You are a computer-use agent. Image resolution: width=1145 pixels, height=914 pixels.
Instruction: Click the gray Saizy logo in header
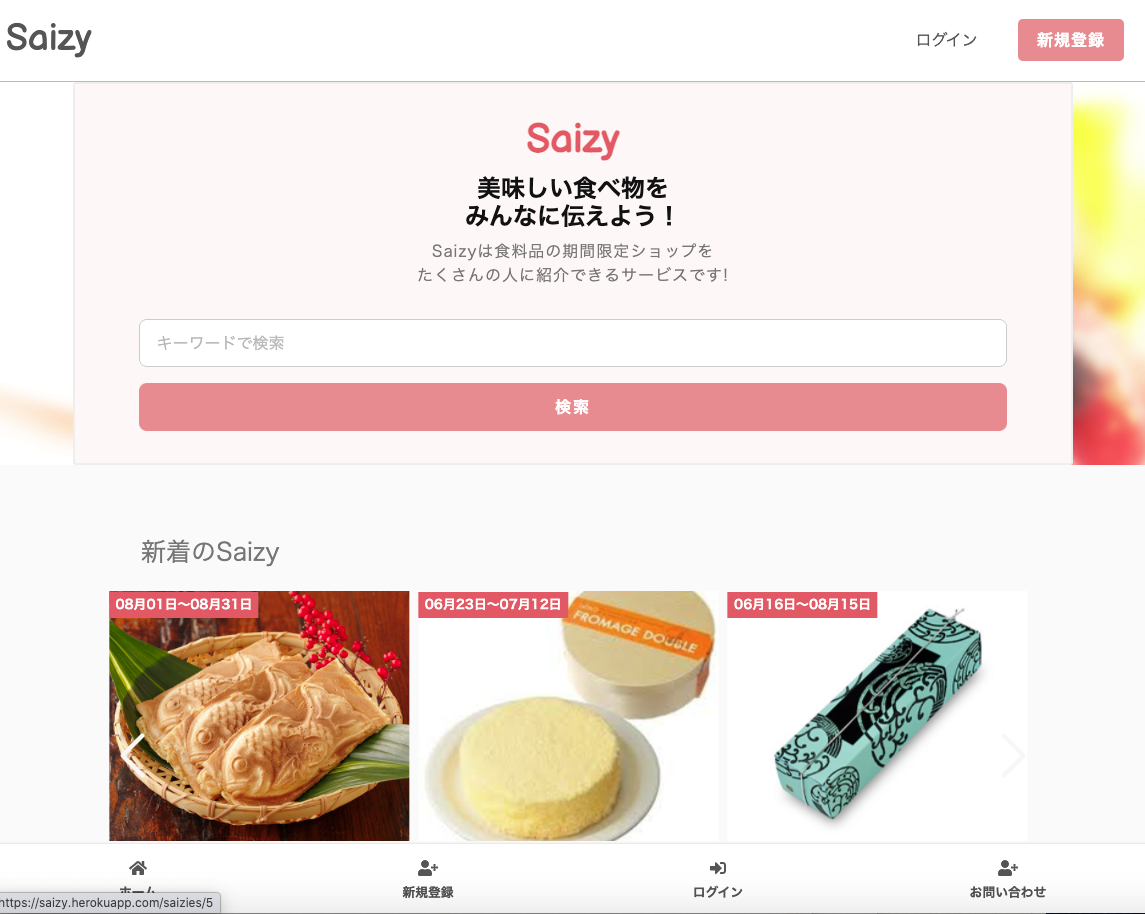(49, 38)
